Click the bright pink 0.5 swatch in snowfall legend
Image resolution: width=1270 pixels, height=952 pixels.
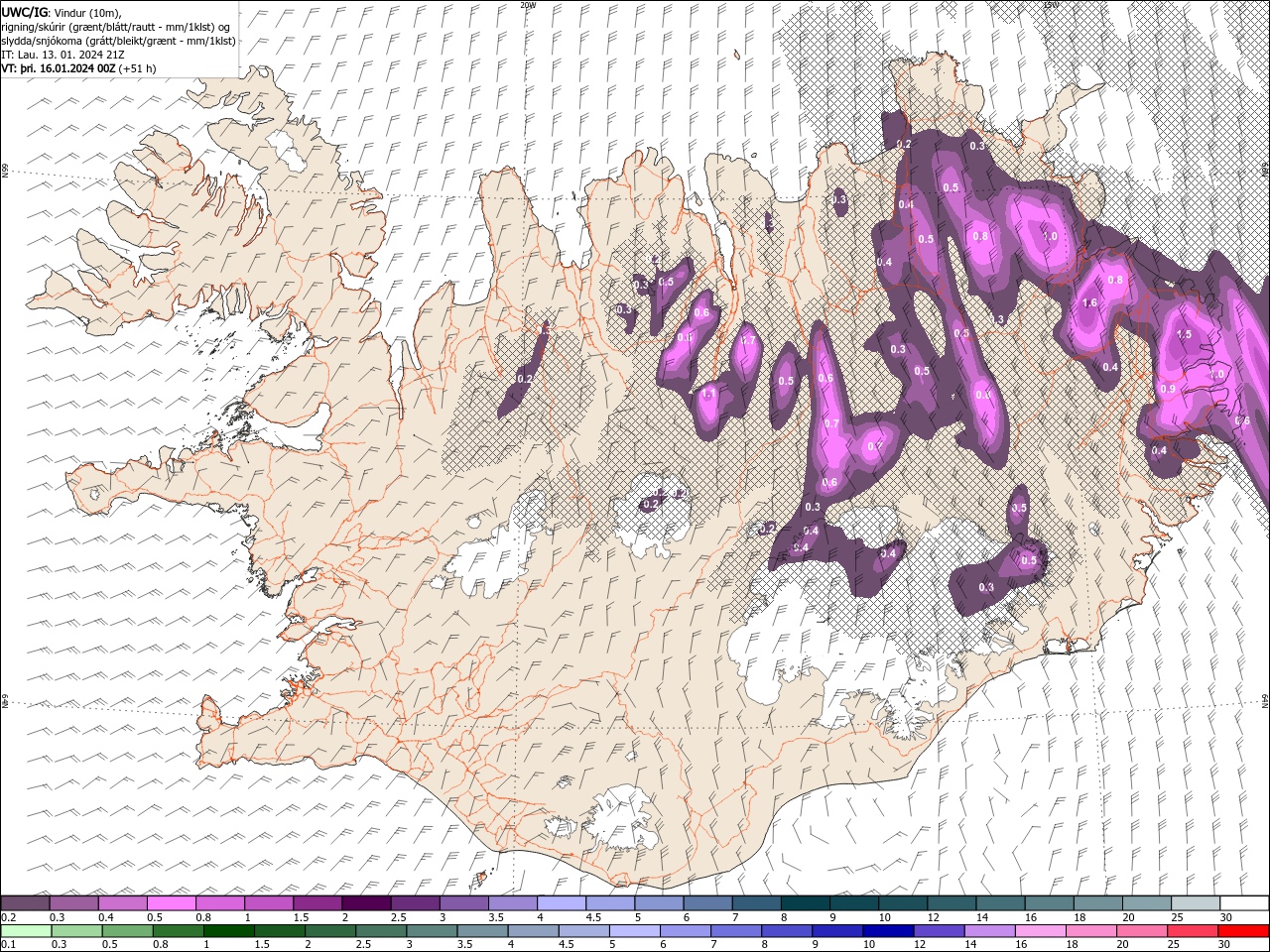click(172, 903)
